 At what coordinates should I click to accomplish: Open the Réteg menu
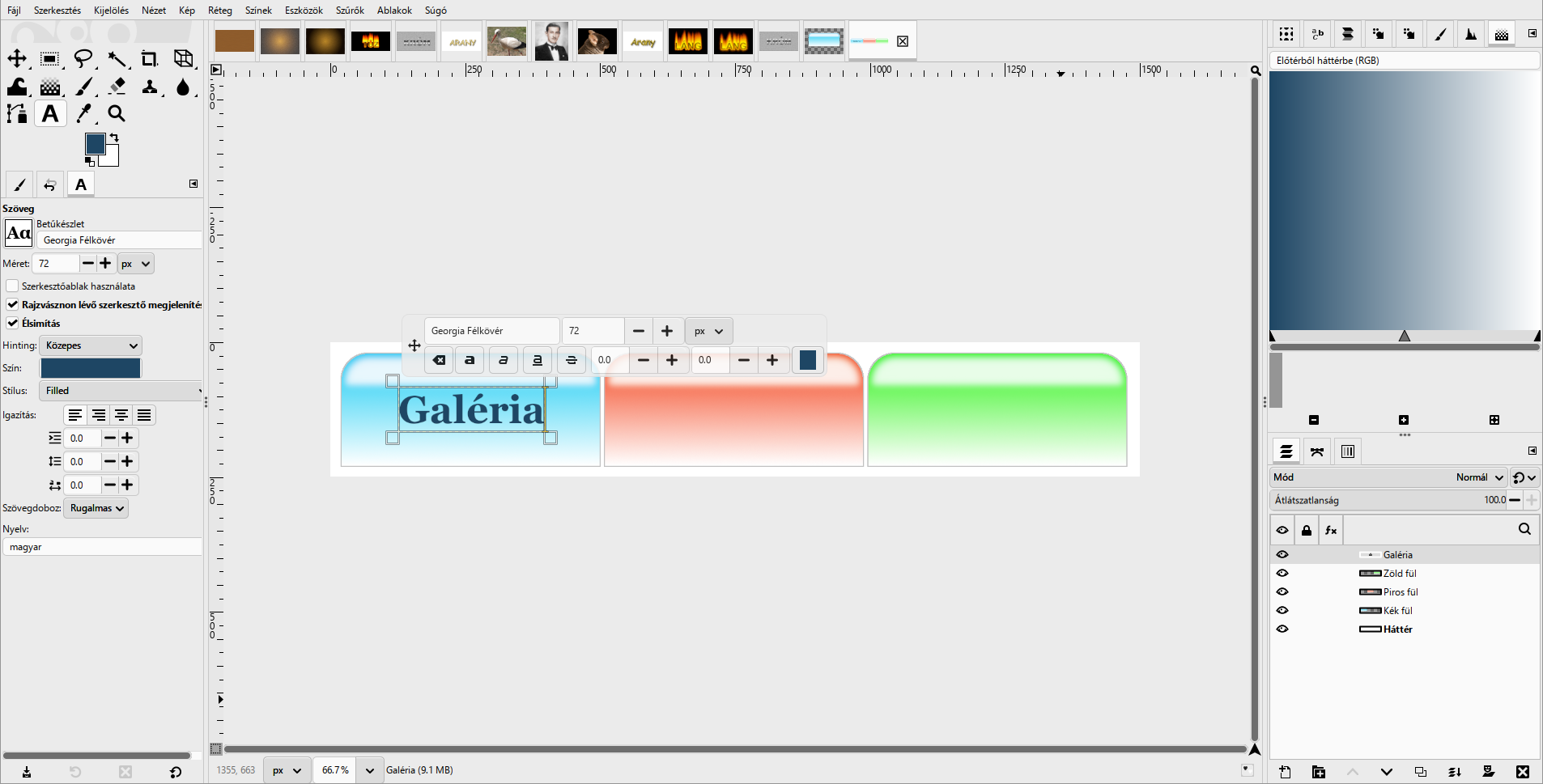click(220, 11)
